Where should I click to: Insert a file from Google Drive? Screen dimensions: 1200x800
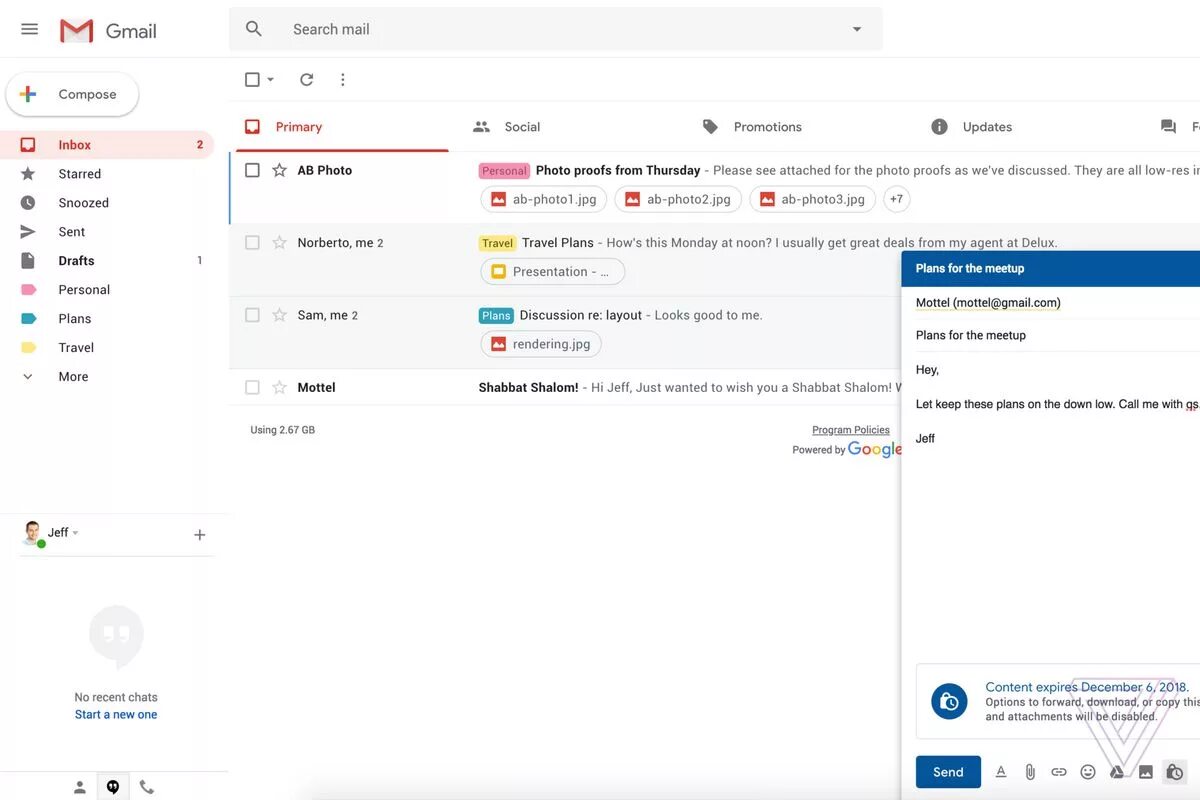click(x=1117, y=771)
